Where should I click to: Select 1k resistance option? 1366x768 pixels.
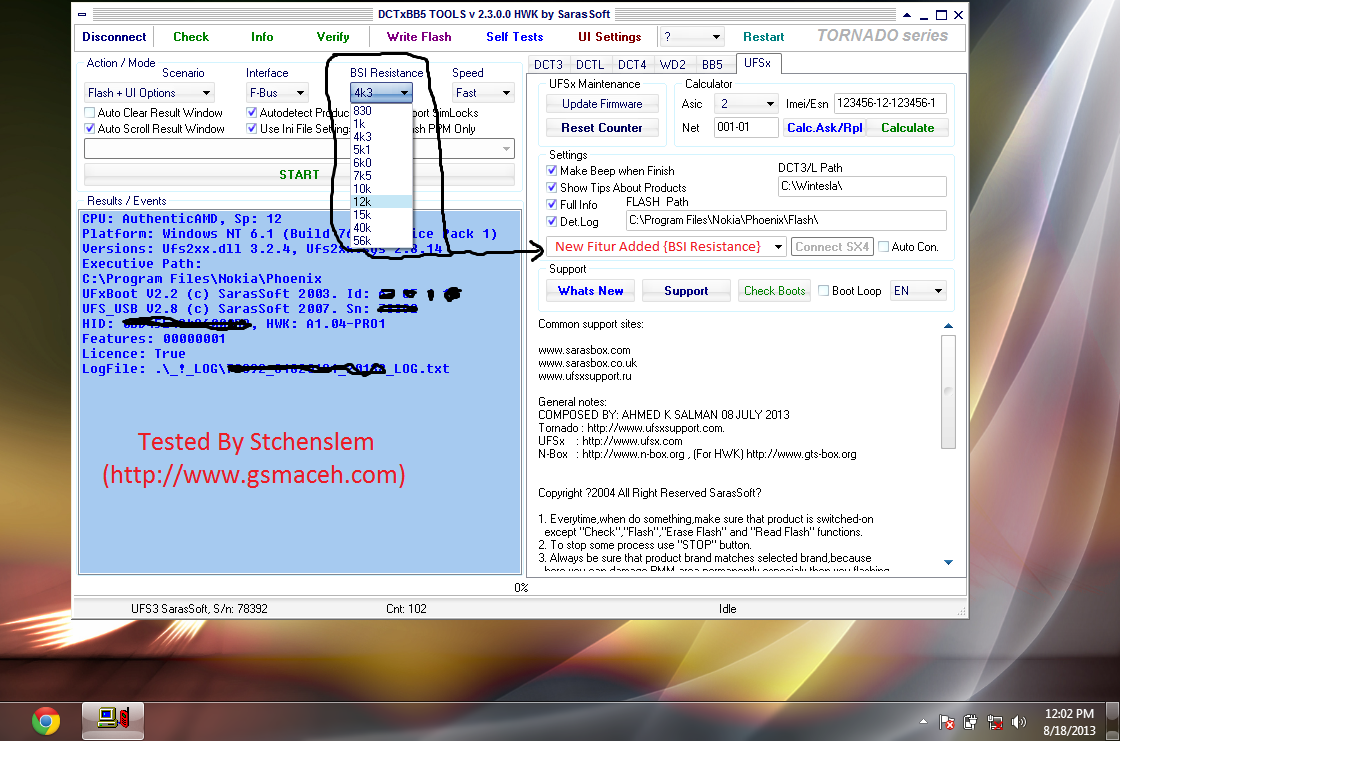(381, 124)
